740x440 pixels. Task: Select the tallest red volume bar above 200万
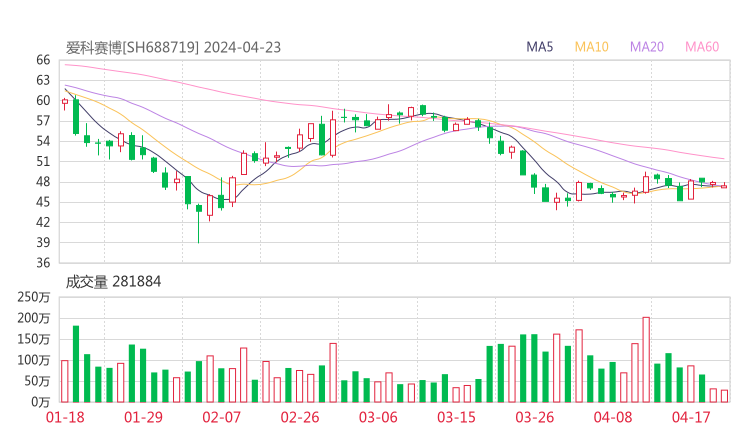pos(646,360)
